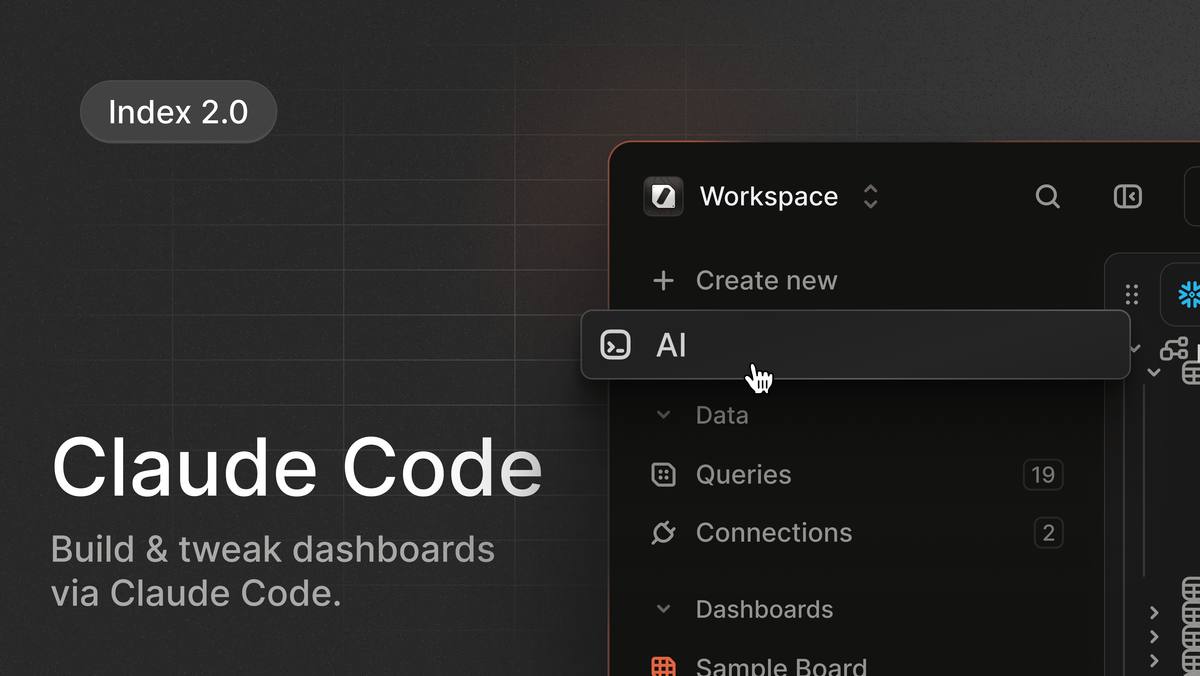Click the Index 2.0 badge
This screenshot has width=1200, height=676.
pyautogui.click(x=178, y=112)
